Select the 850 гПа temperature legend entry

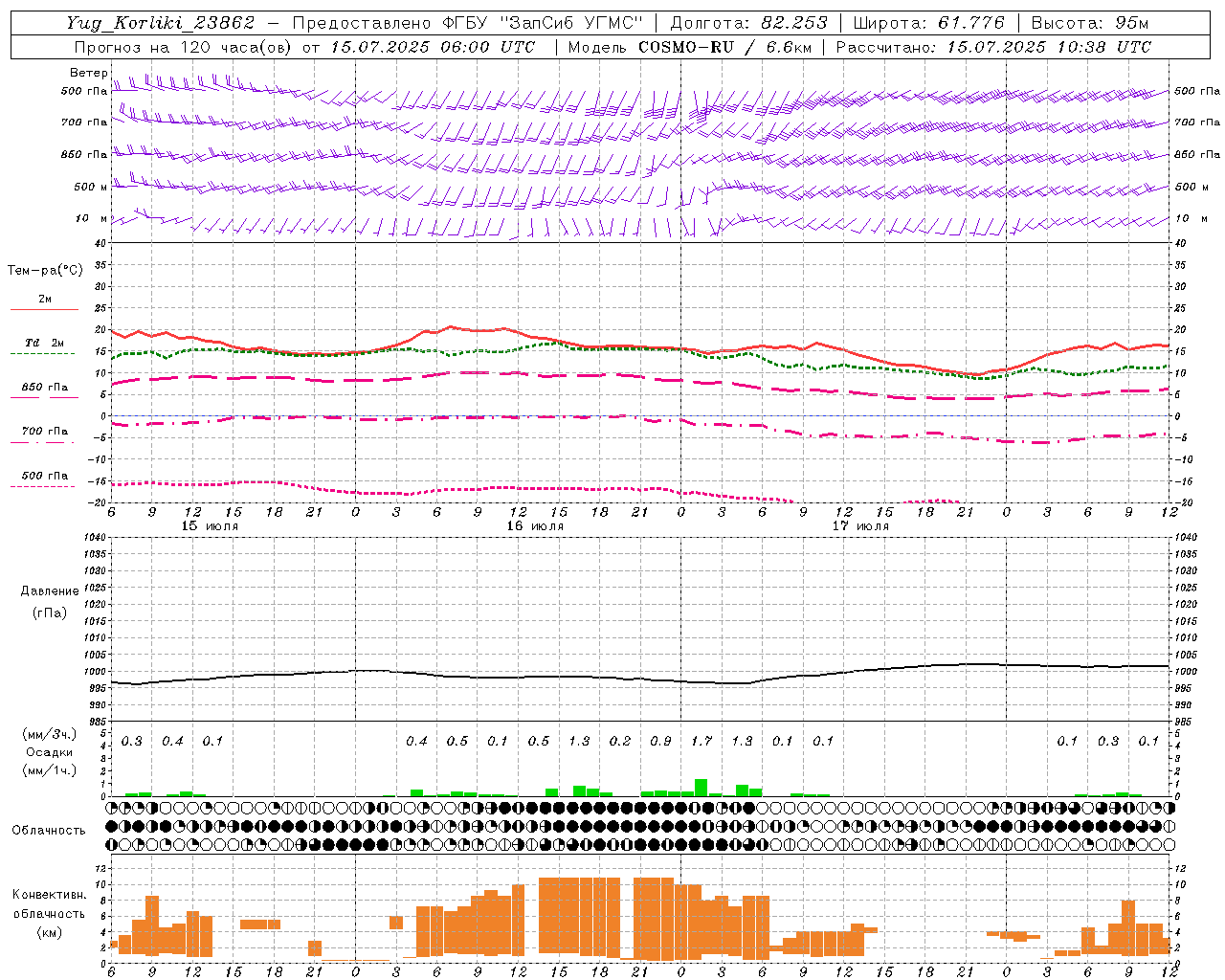tap(44, 388)
